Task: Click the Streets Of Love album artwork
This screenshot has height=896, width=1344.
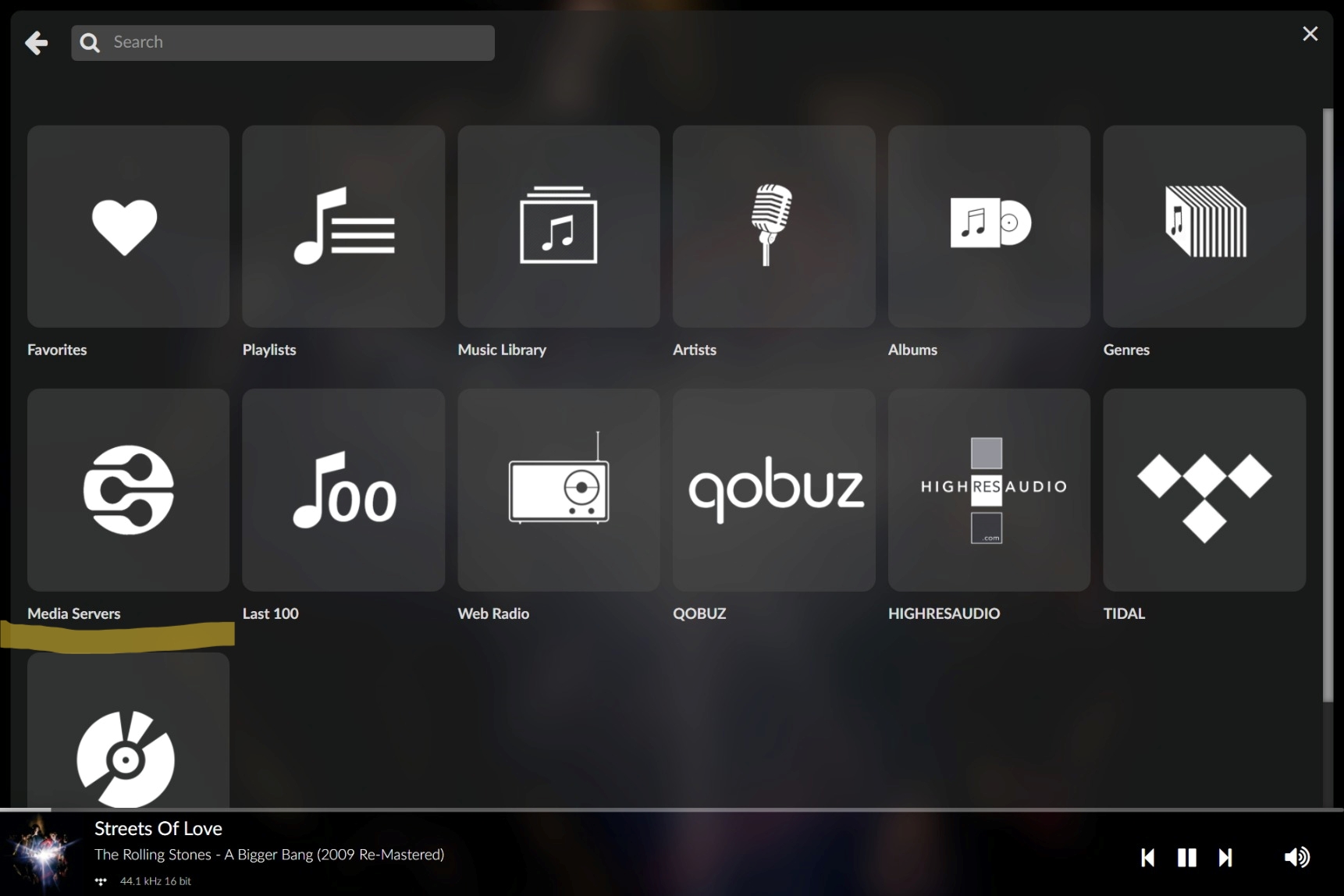Action: pos(41,856)
